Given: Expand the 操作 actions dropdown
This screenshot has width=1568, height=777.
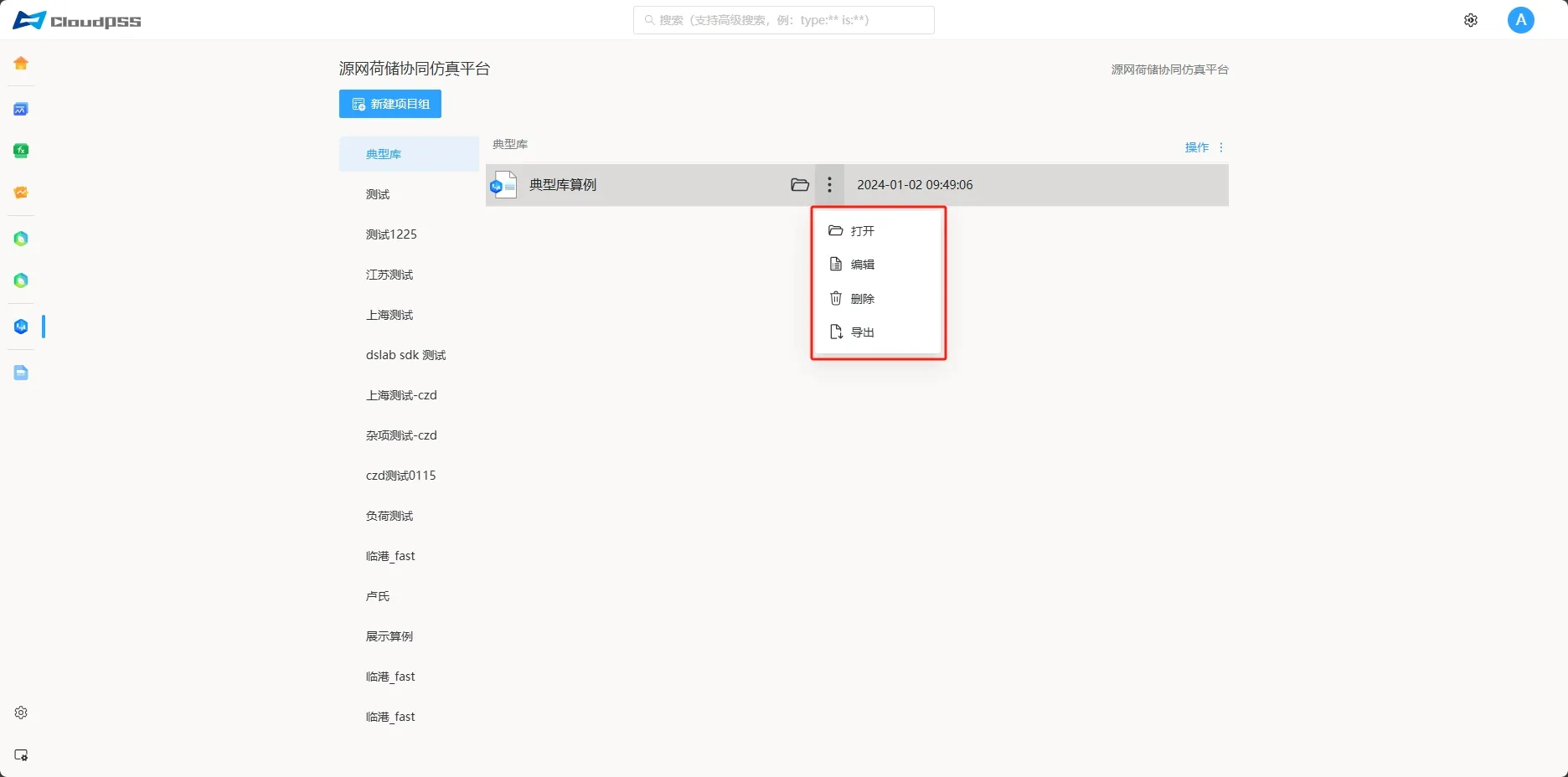Looking at the screenshot, I should [x=1204, y=147].
